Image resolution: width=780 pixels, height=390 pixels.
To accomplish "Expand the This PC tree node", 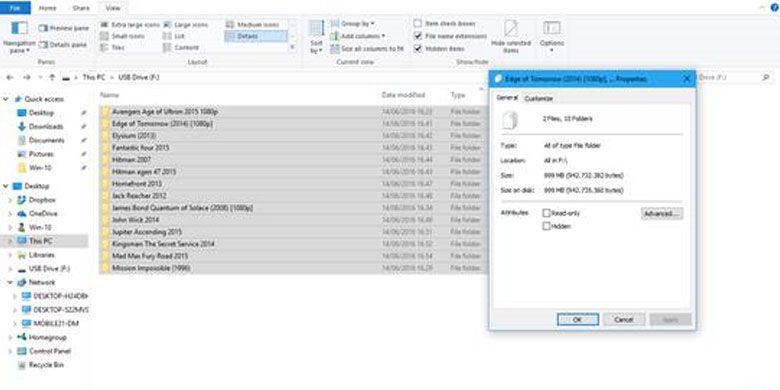I will [x=10, y=241].
